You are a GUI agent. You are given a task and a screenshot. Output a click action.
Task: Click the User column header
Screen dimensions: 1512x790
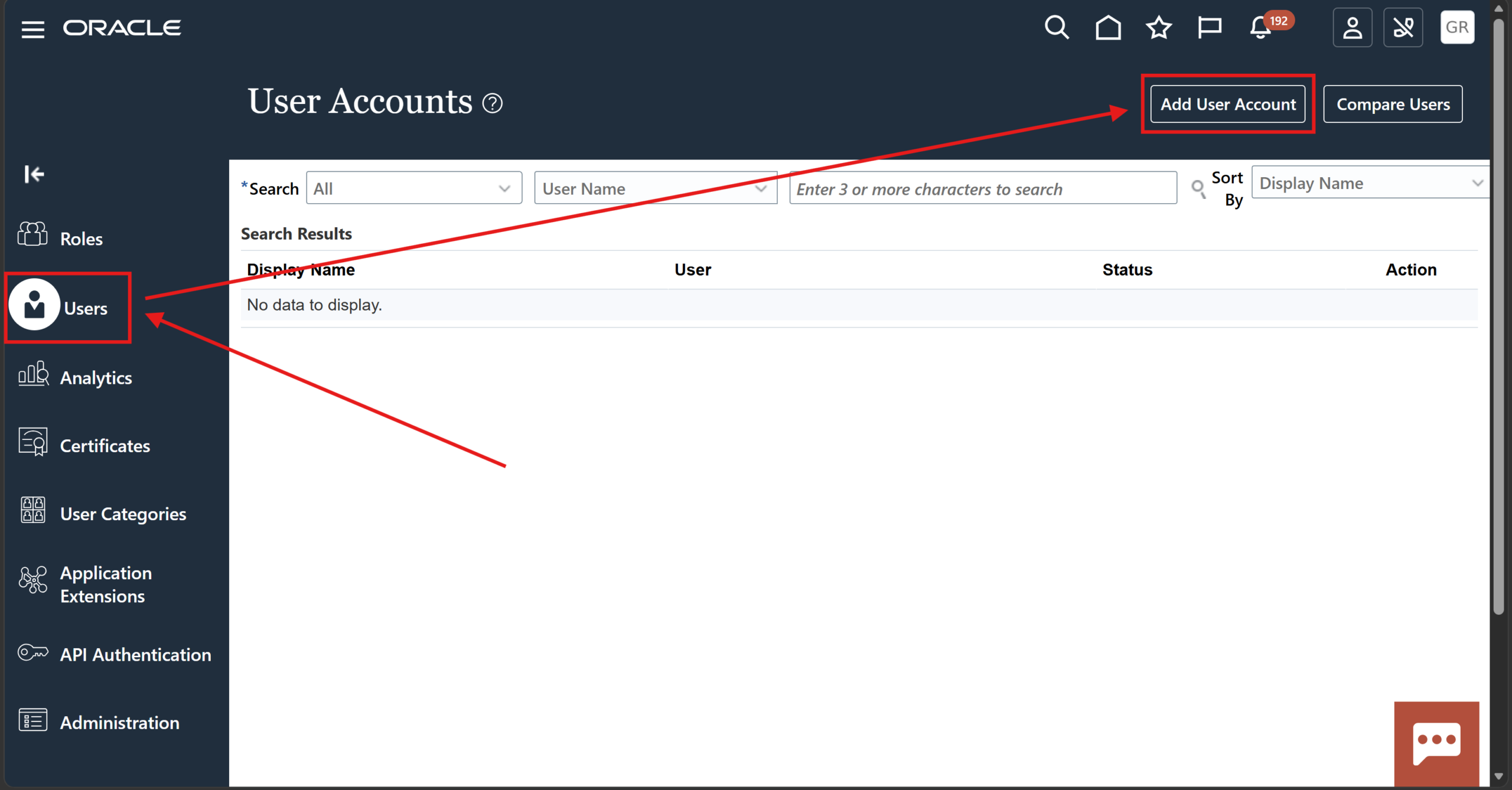click(x=693, y=270)
